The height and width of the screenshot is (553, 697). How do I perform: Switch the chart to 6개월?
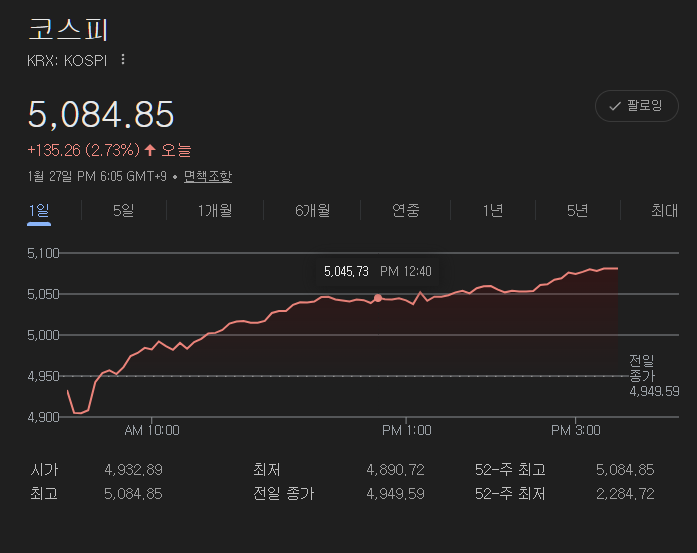(x=312, y=210)
